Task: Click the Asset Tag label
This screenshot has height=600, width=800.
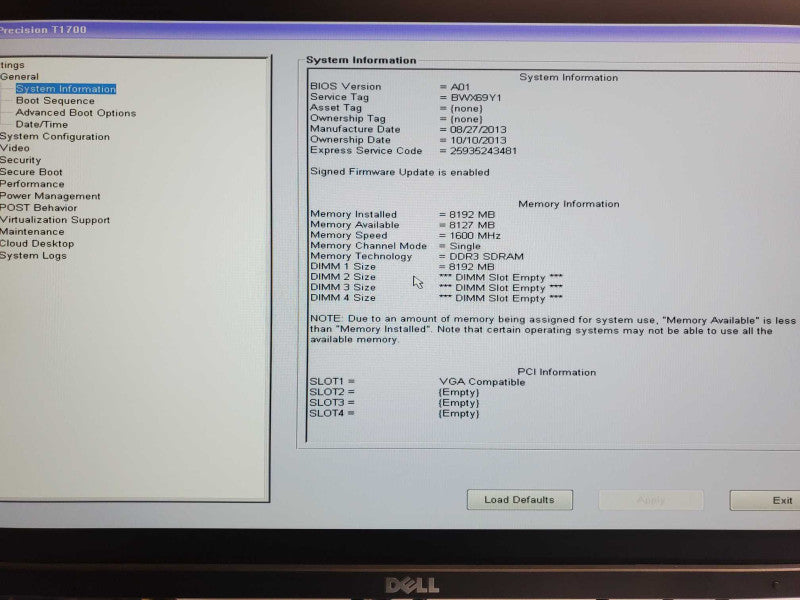Action: pyautogui.click(x=336, y=108)
